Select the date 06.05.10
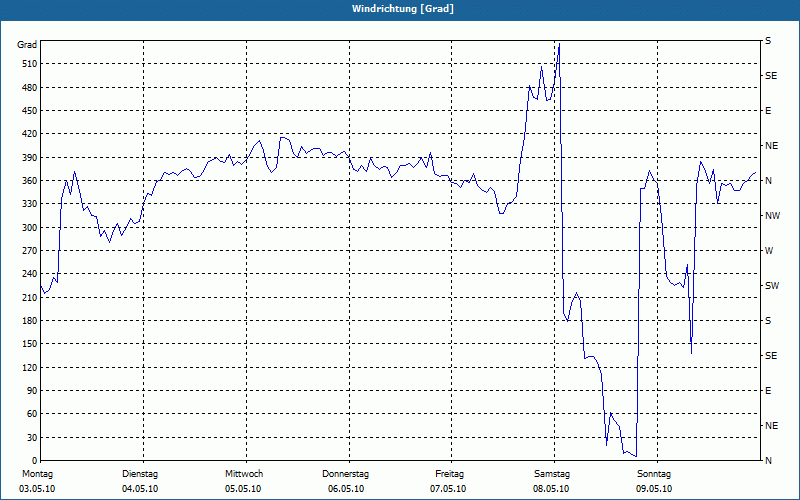The image size is (800, 500). click(346, 489)
